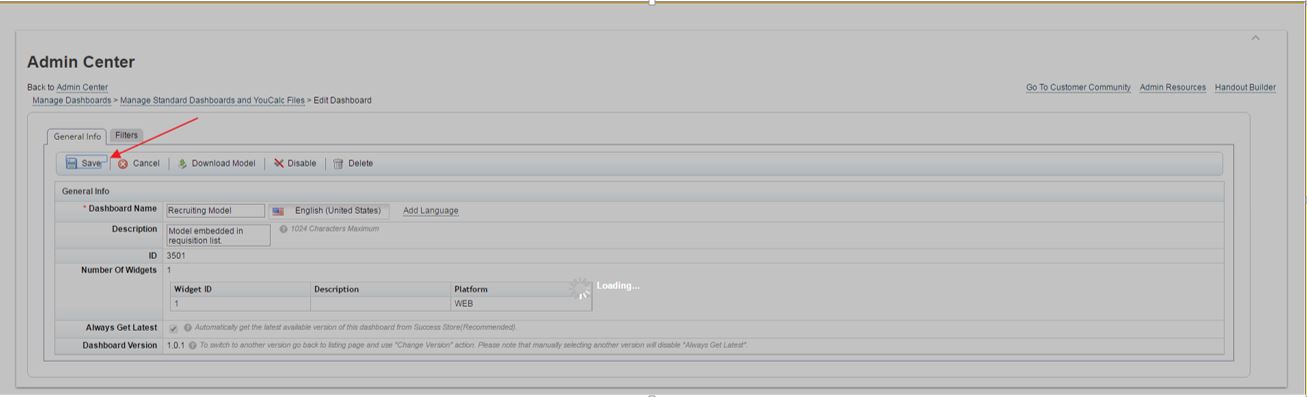Select the WEB platform cell
Viewport: 1307px width, 397px height.
coord(521,304)
